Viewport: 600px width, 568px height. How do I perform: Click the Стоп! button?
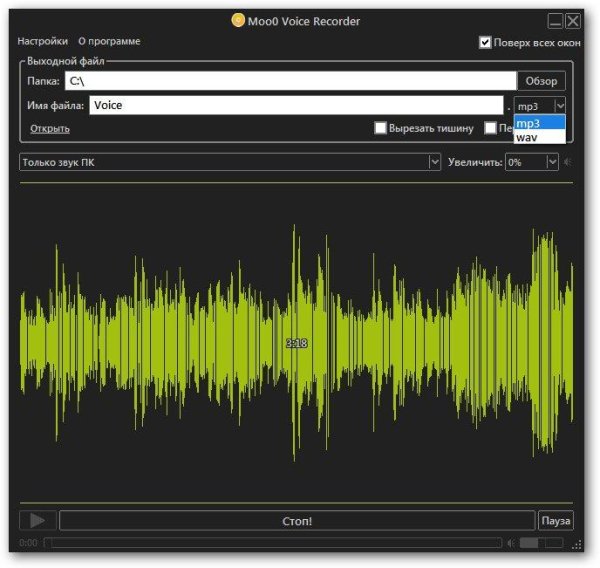tap(297, 521)
